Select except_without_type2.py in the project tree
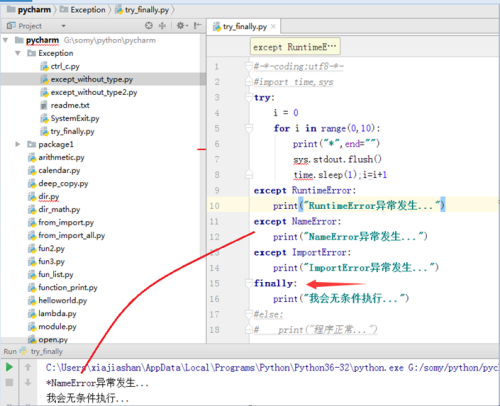The height and width of the screenshot is (406, 500). pos(94,92)
